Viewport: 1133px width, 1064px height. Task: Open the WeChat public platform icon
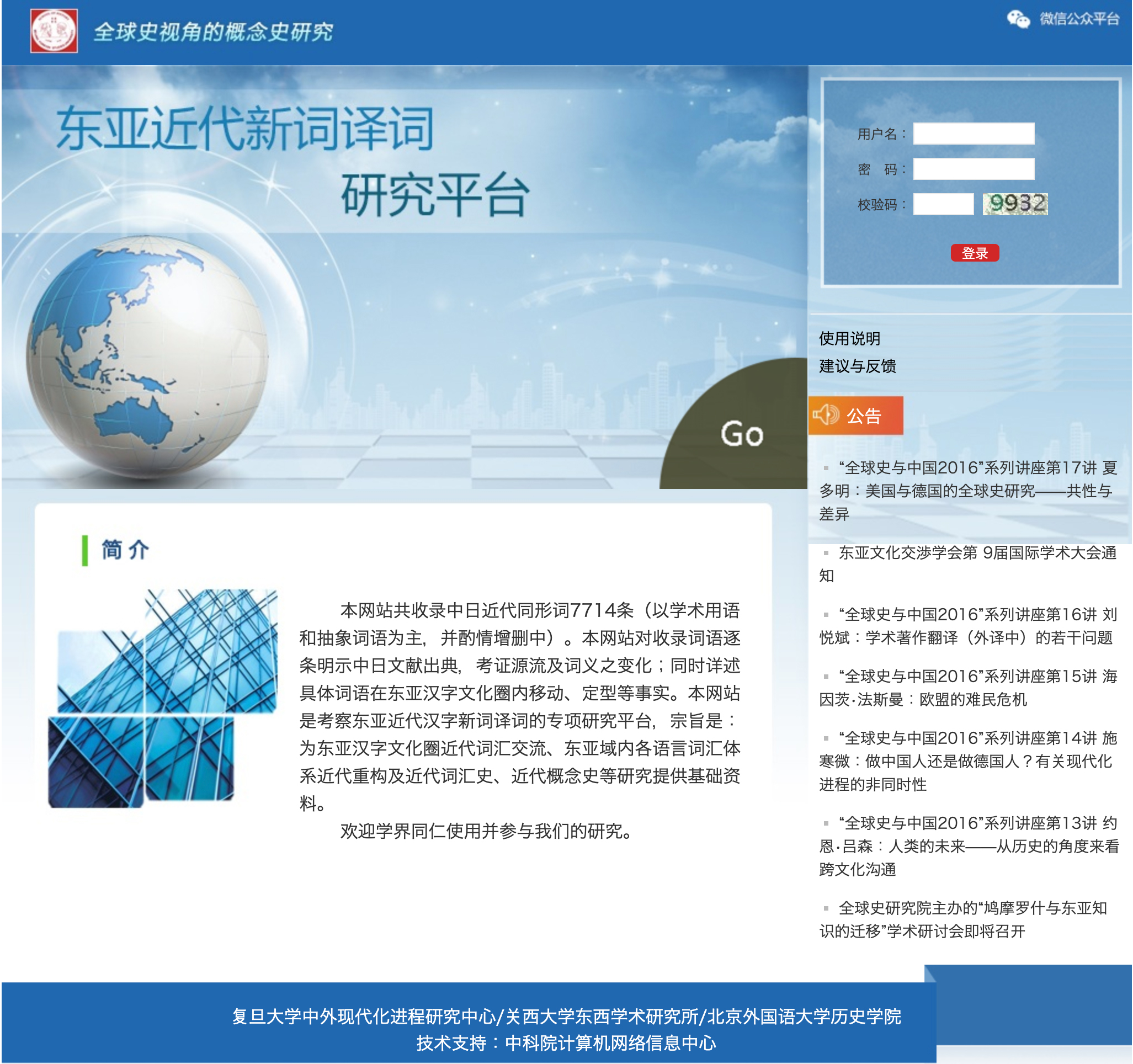point(1018,19)
